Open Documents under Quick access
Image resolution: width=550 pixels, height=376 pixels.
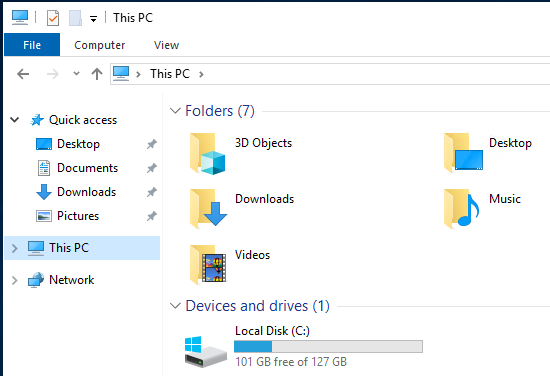click(x=87, y=168)
